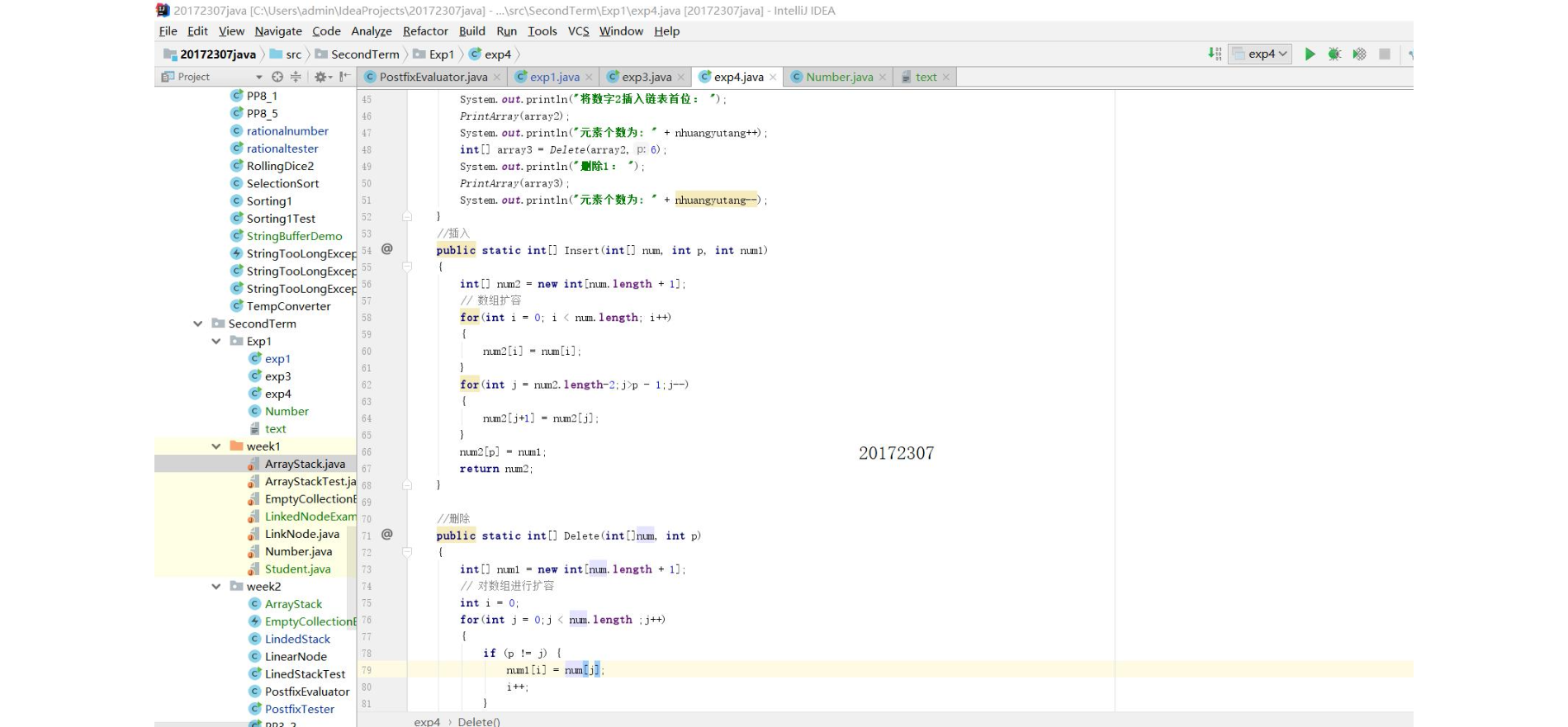The width and height of the screenshot is (1568, 727).
Task: Click the 20172307java breadcrumb in navigation bar
Action: pos(210,54)
